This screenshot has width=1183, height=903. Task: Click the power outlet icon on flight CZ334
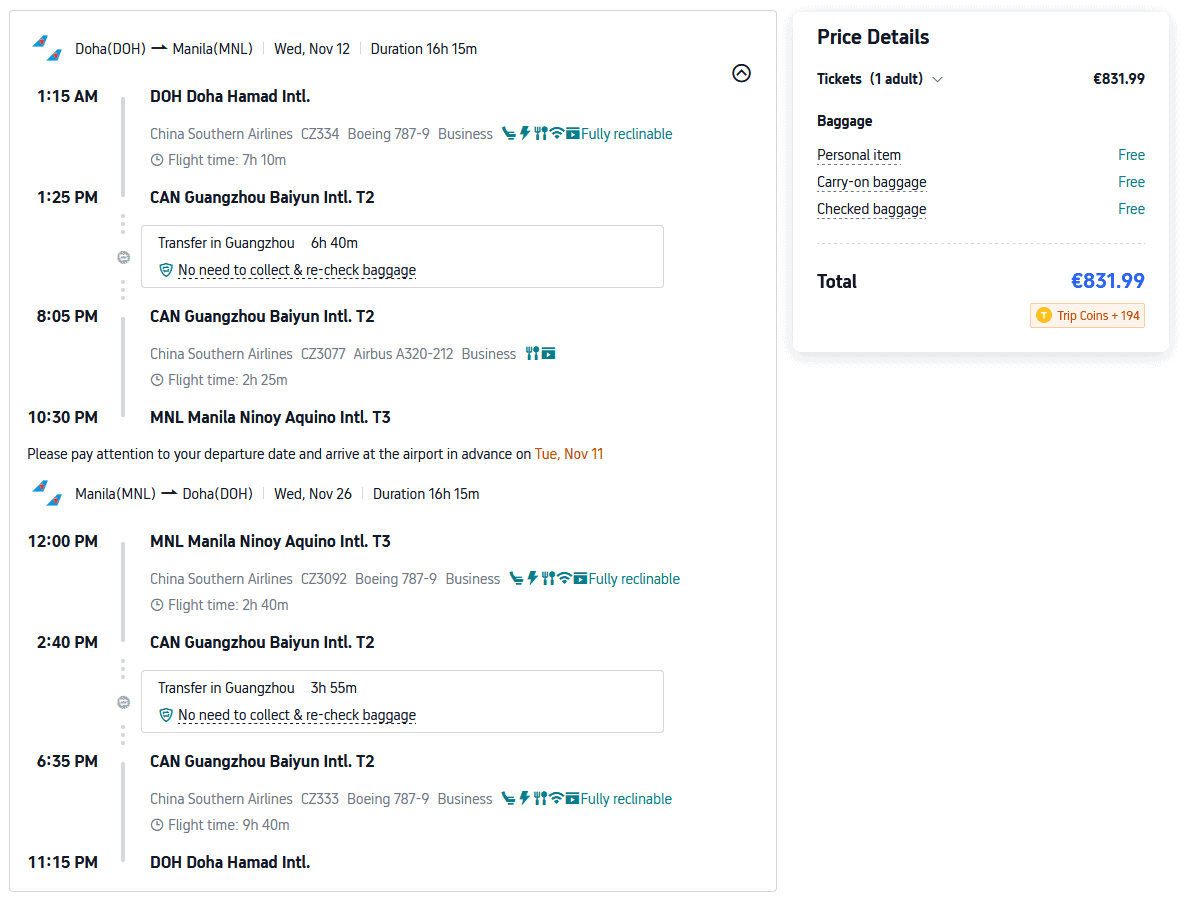[x=525, y=134]
